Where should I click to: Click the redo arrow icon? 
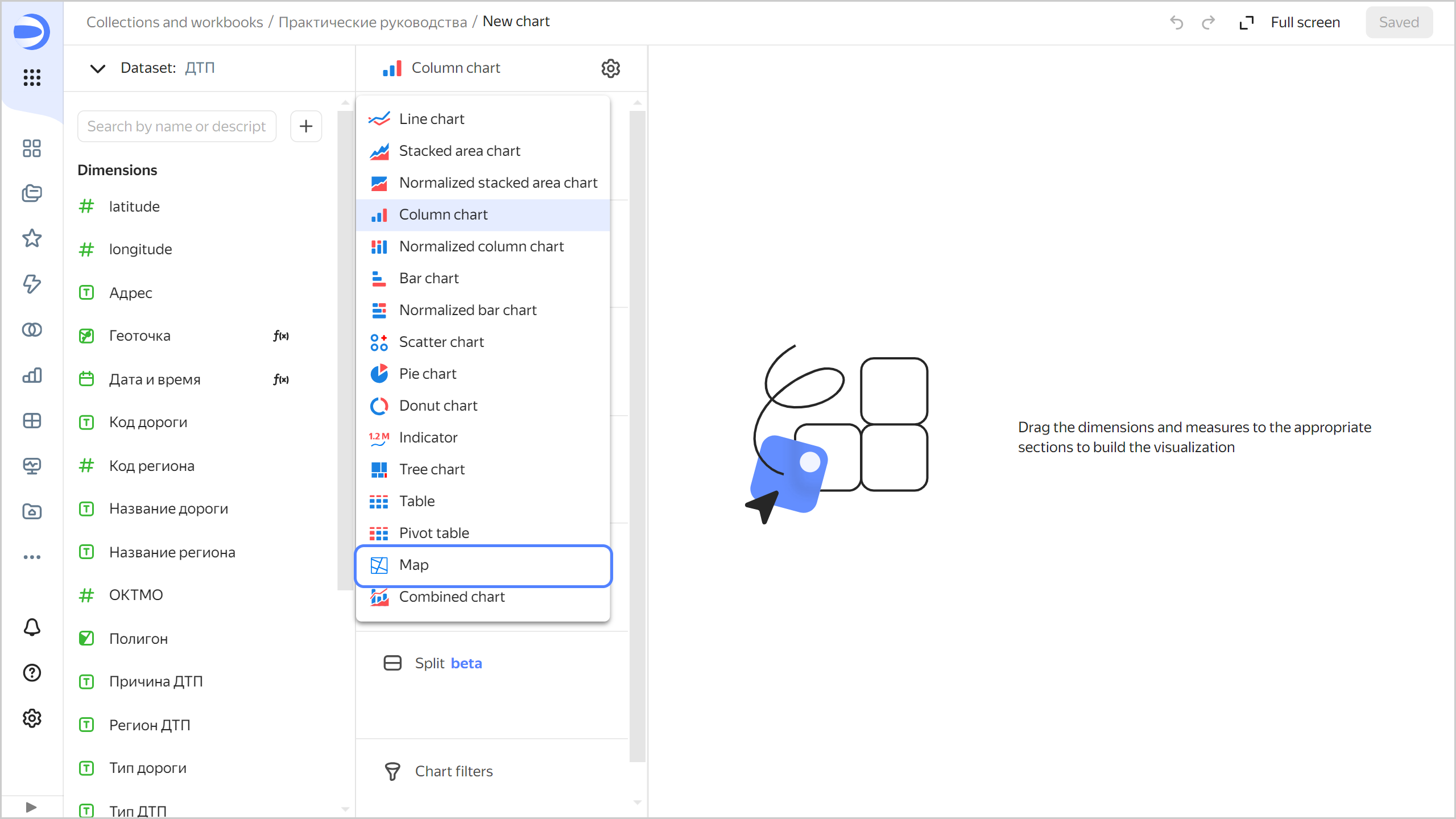click(x=1208, y=22)
